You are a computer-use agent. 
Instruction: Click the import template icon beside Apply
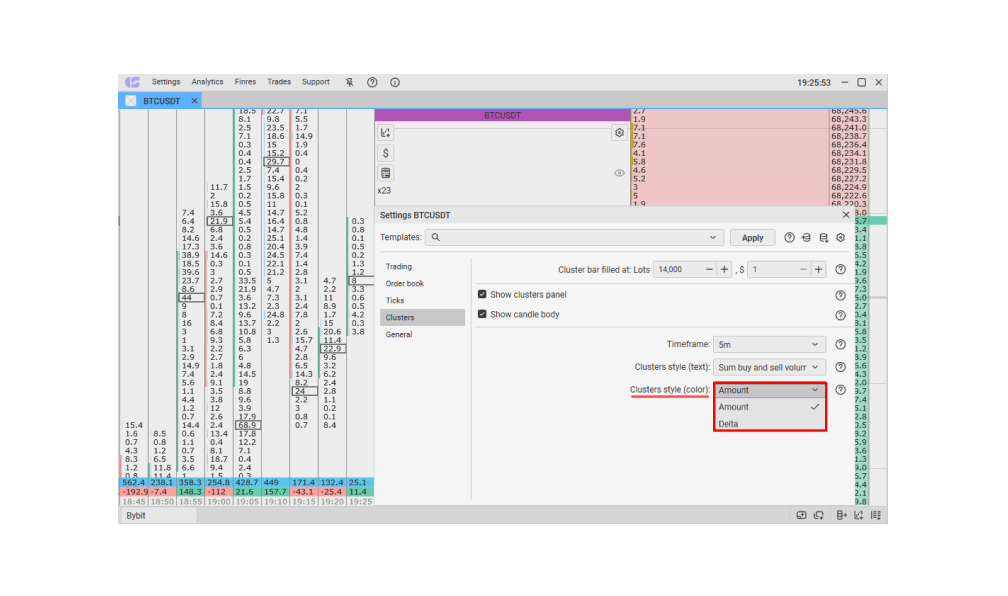tap(806, 237)
